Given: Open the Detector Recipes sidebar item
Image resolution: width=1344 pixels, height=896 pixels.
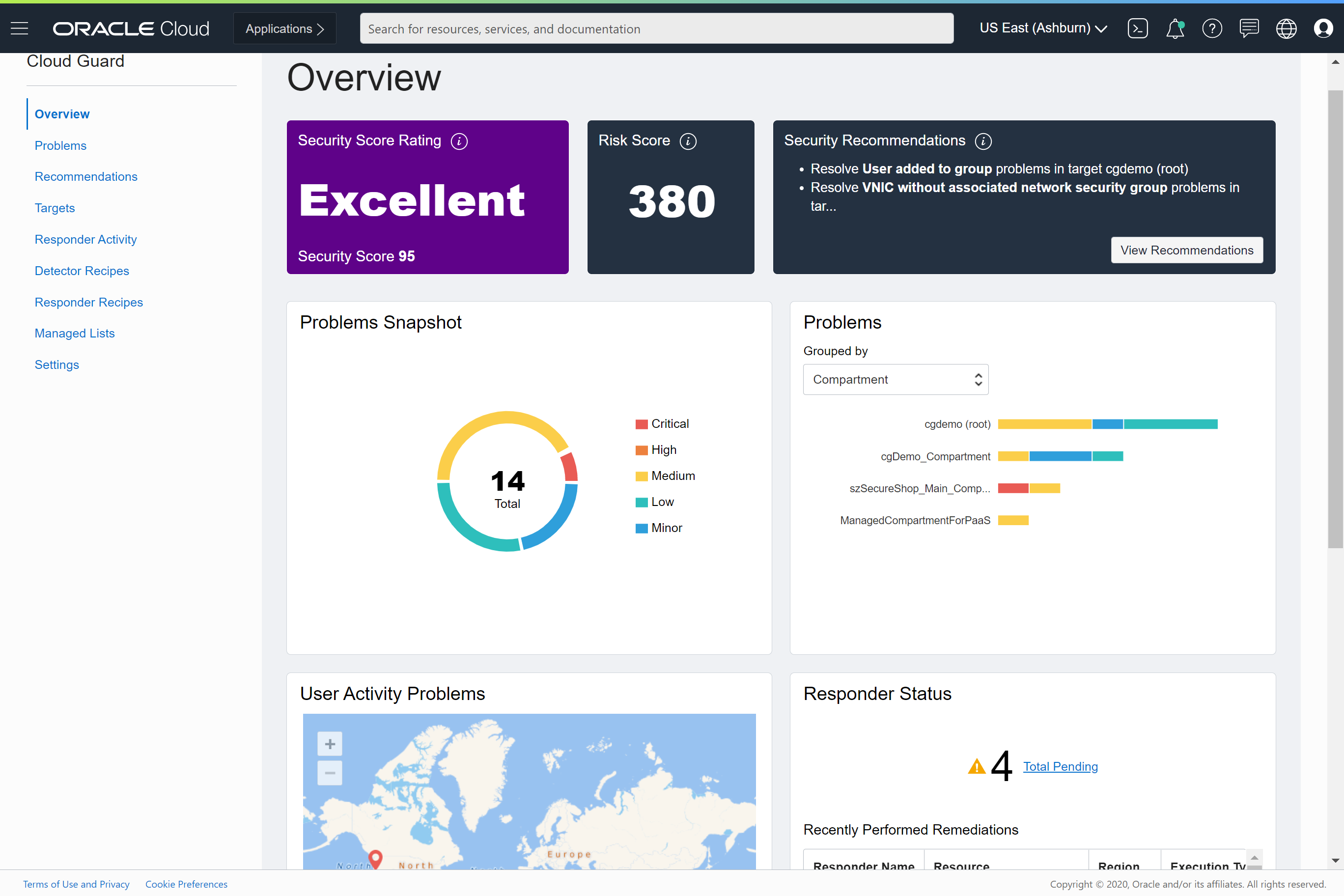Looking at the screenshot, I should point(82,271).
